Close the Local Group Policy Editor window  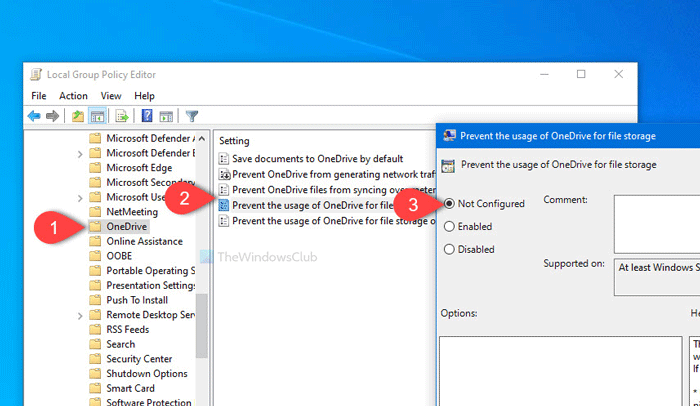pos(618,74)
